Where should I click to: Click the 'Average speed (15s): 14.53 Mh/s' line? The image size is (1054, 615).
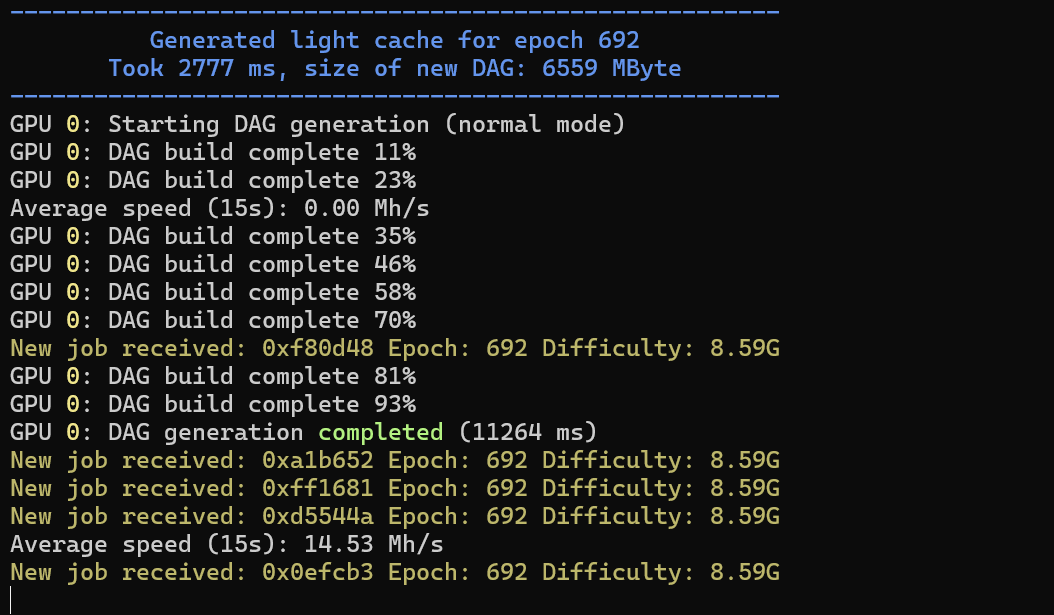(x=226, y=545)
